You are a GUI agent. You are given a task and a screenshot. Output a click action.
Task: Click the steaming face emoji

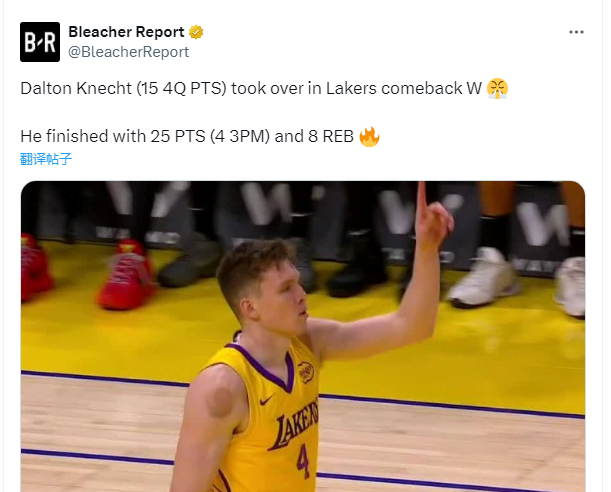497,89
